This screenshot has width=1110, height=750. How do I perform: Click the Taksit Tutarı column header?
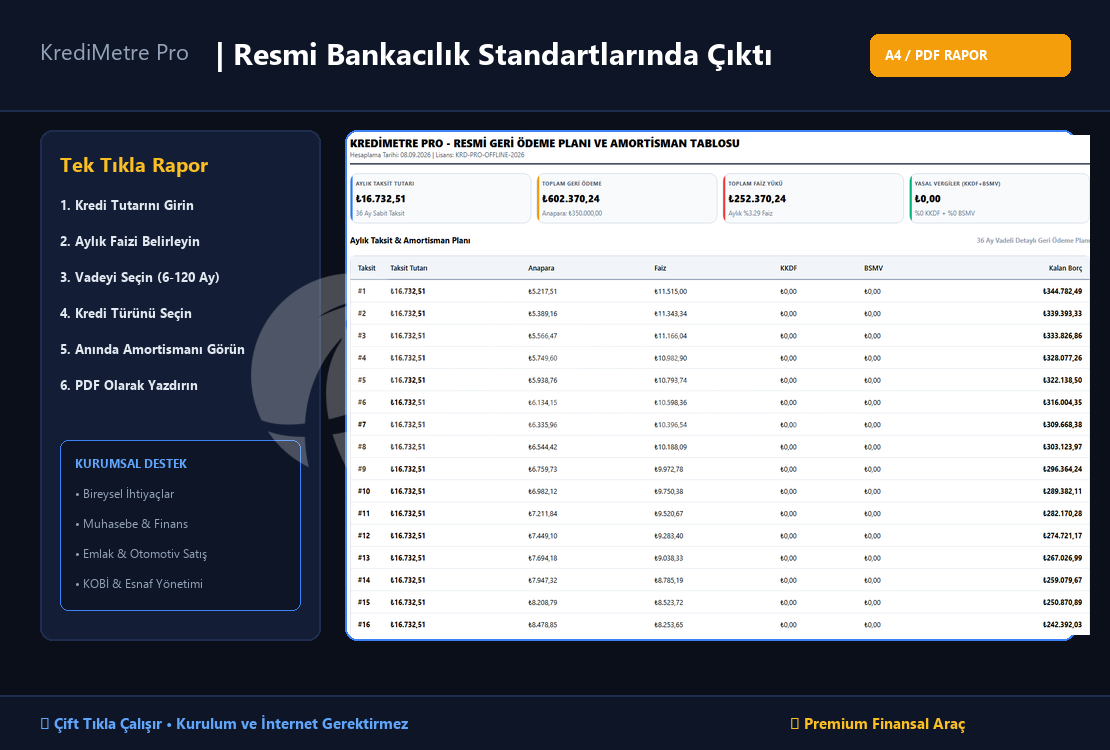coord(408,268)
